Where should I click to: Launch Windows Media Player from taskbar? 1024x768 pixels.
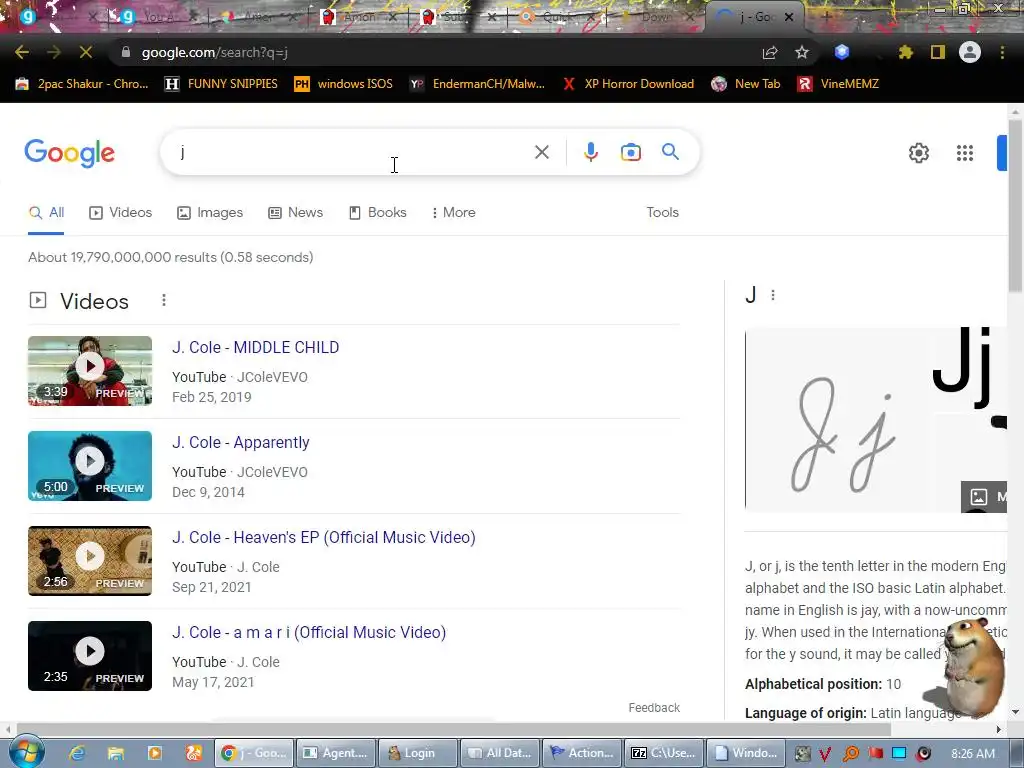click(155, 753)
